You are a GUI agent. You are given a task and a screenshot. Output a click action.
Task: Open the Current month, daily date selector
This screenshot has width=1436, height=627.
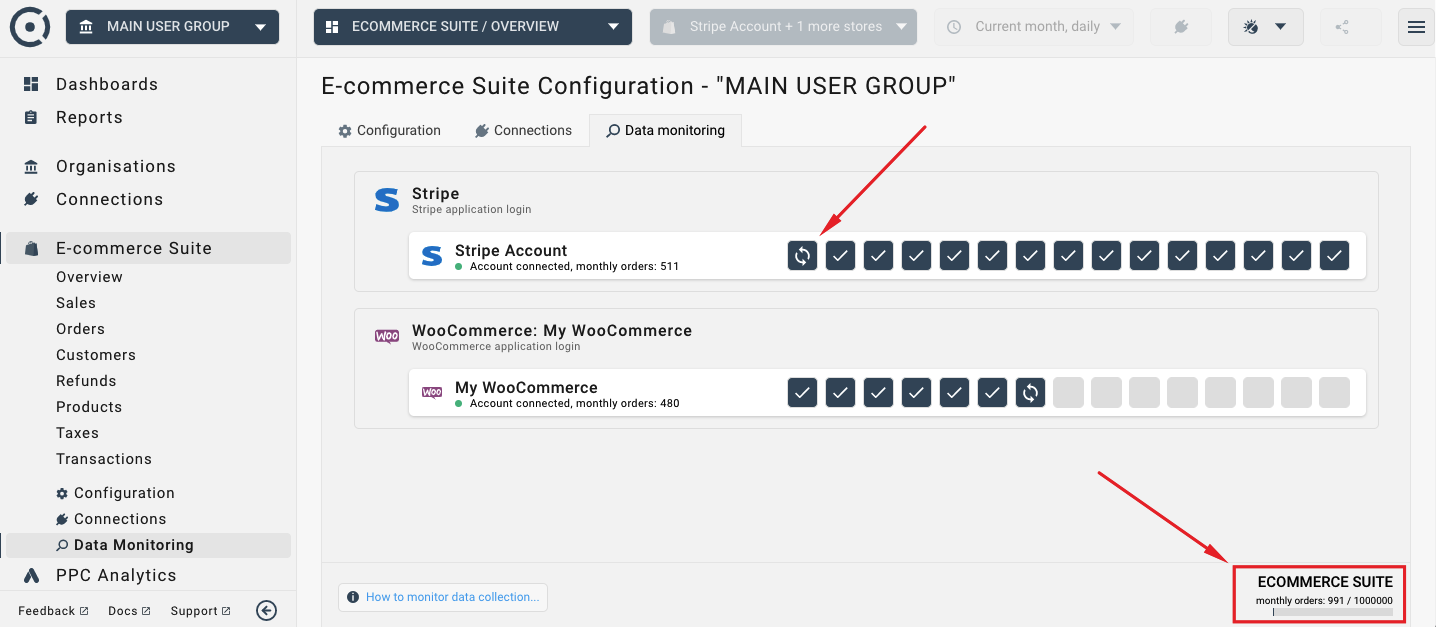[x=1034, y=27]
